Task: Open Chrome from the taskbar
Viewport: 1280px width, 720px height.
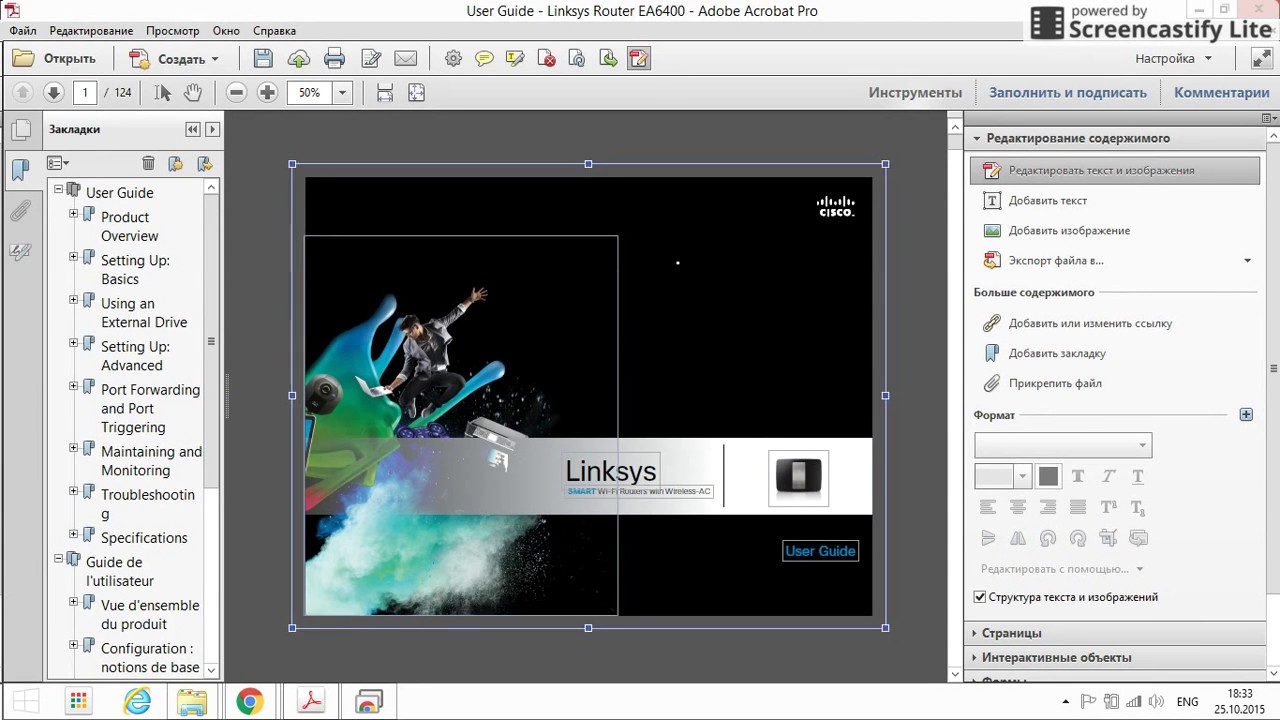Action: pos(249,702)
